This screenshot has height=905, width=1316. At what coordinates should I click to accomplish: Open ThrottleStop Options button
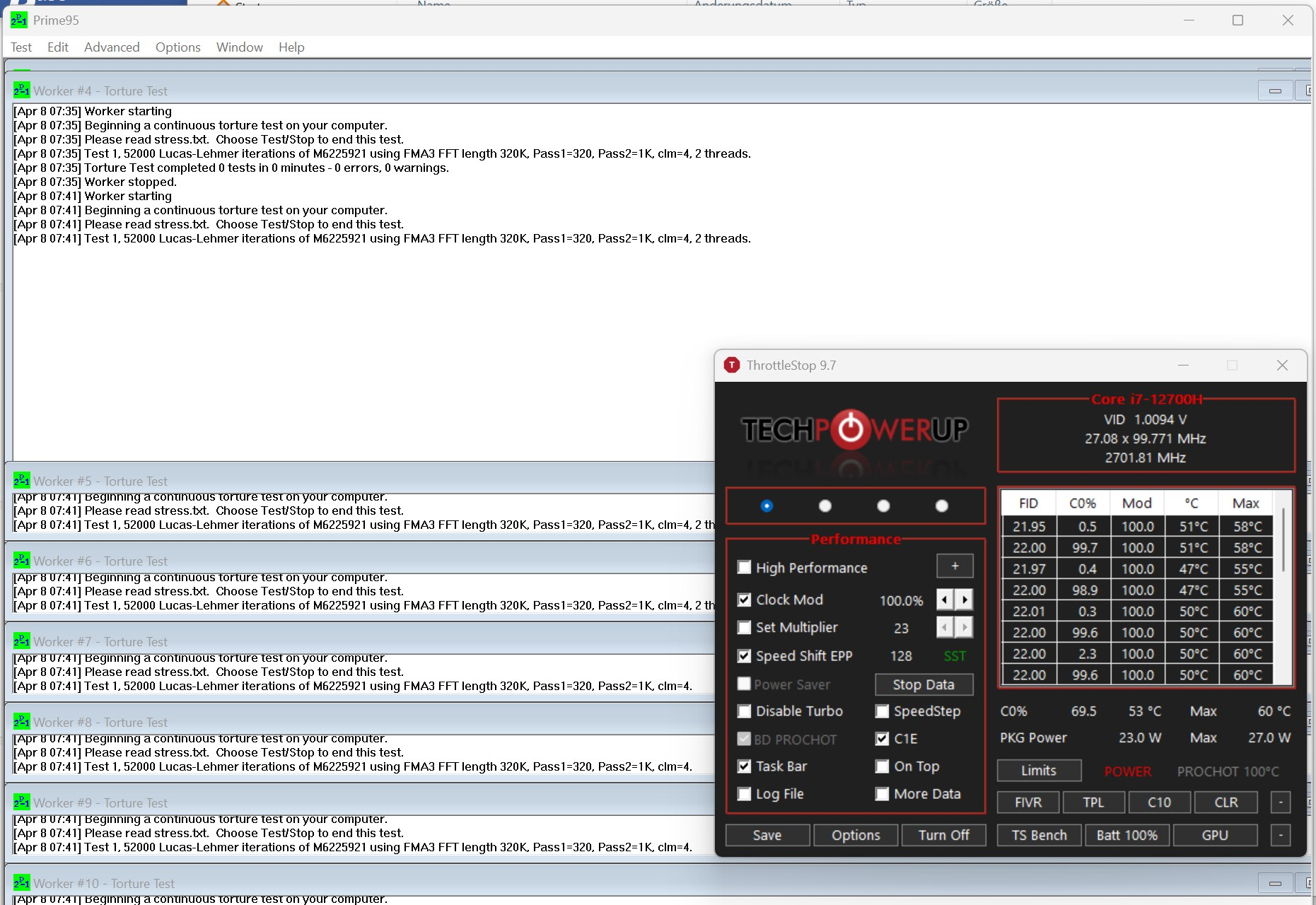point(856,835)
